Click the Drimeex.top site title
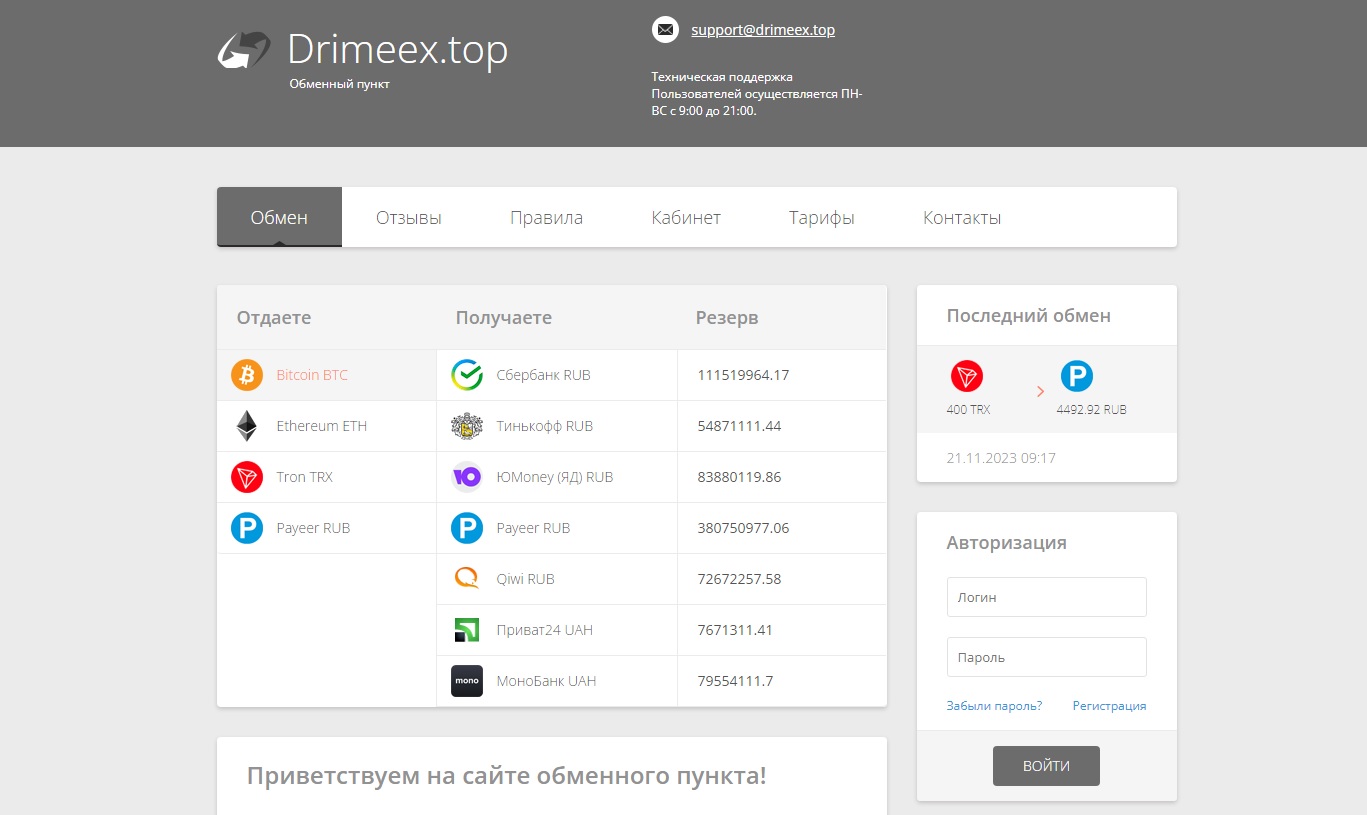1367x815 pixels. tap(398, 49)
